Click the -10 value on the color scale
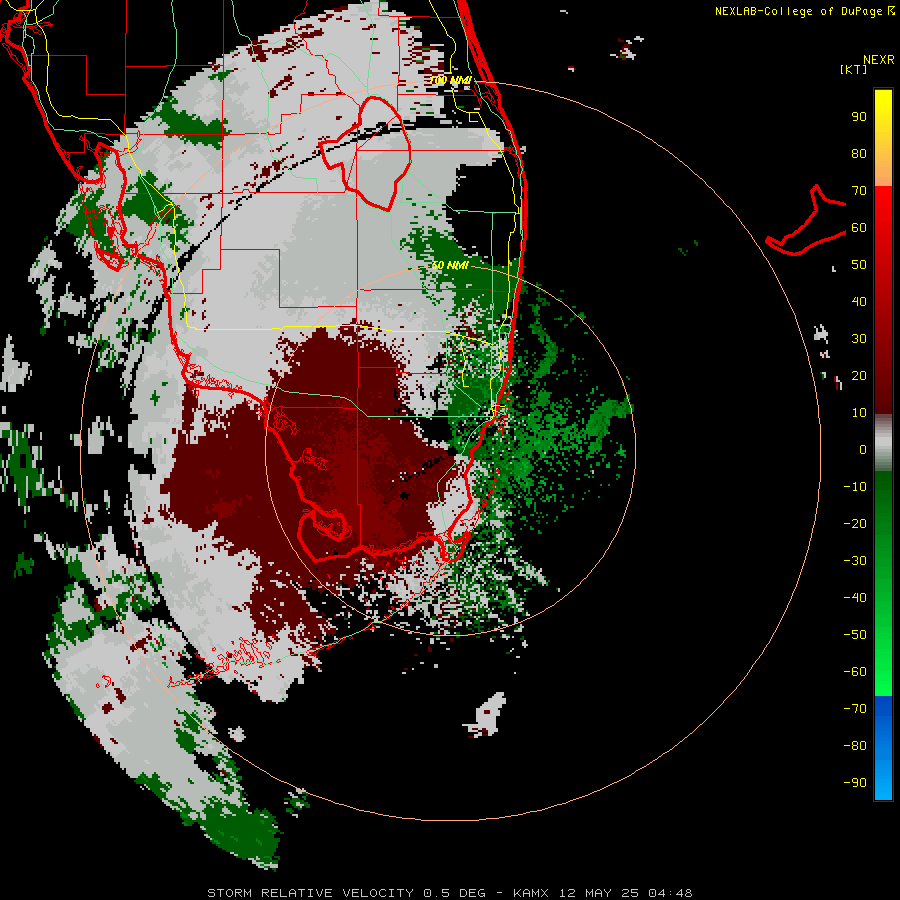 click(855, 487)
